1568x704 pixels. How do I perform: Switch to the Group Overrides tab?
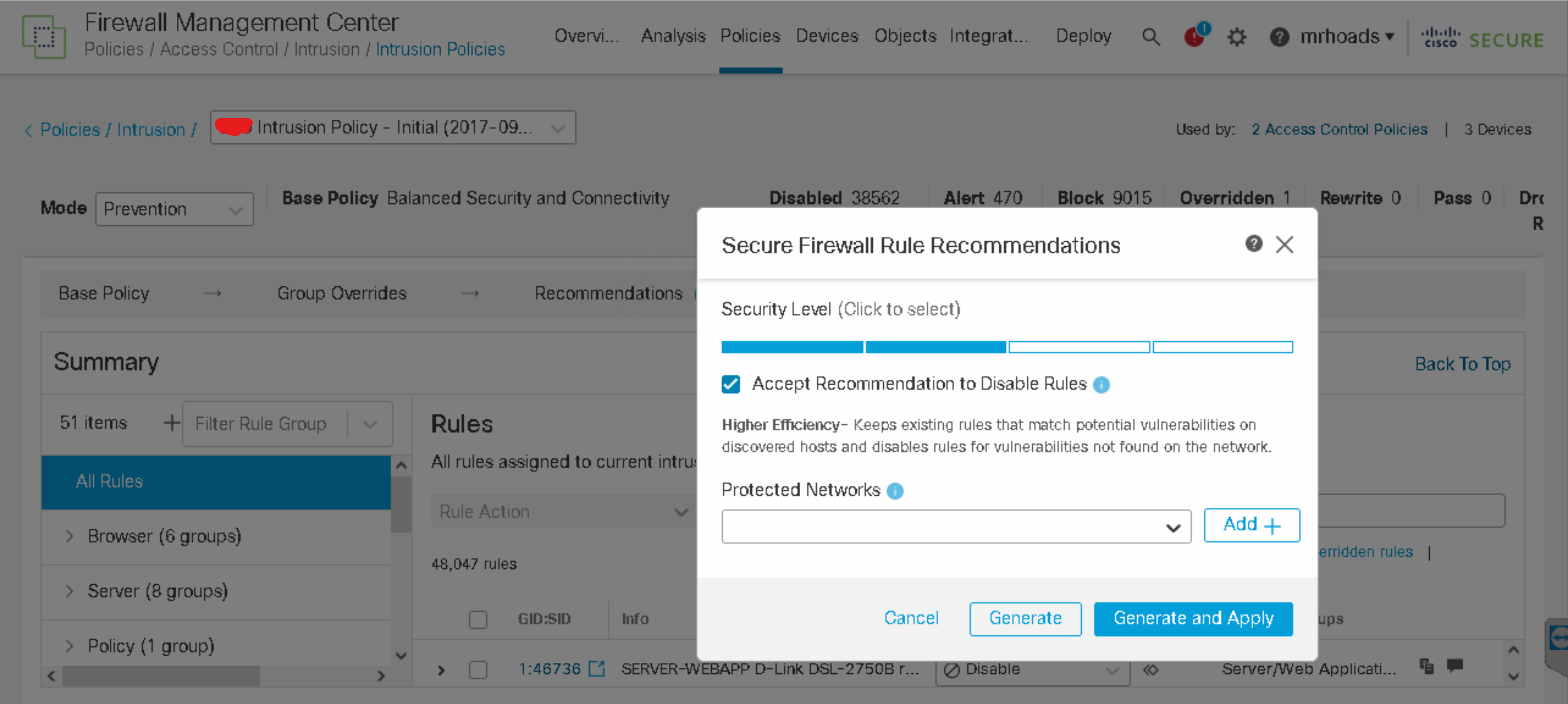tap(342, 294)
